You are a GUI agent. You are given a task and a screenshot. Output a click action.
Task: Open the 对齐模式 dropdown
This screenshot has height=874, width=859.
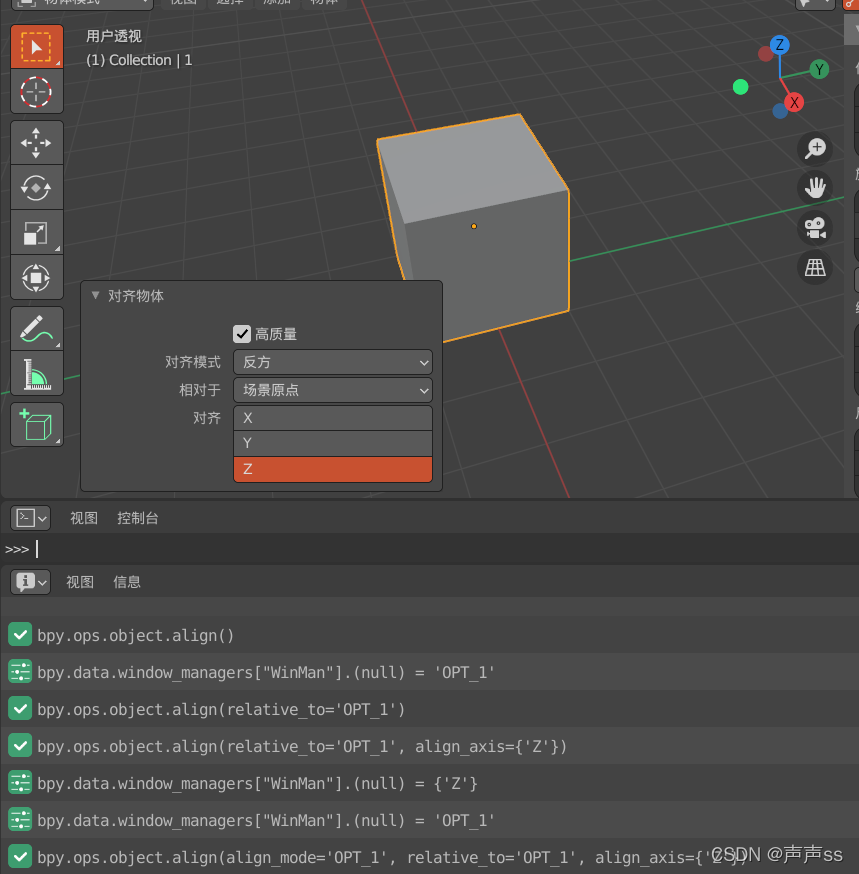click(333, 362)
